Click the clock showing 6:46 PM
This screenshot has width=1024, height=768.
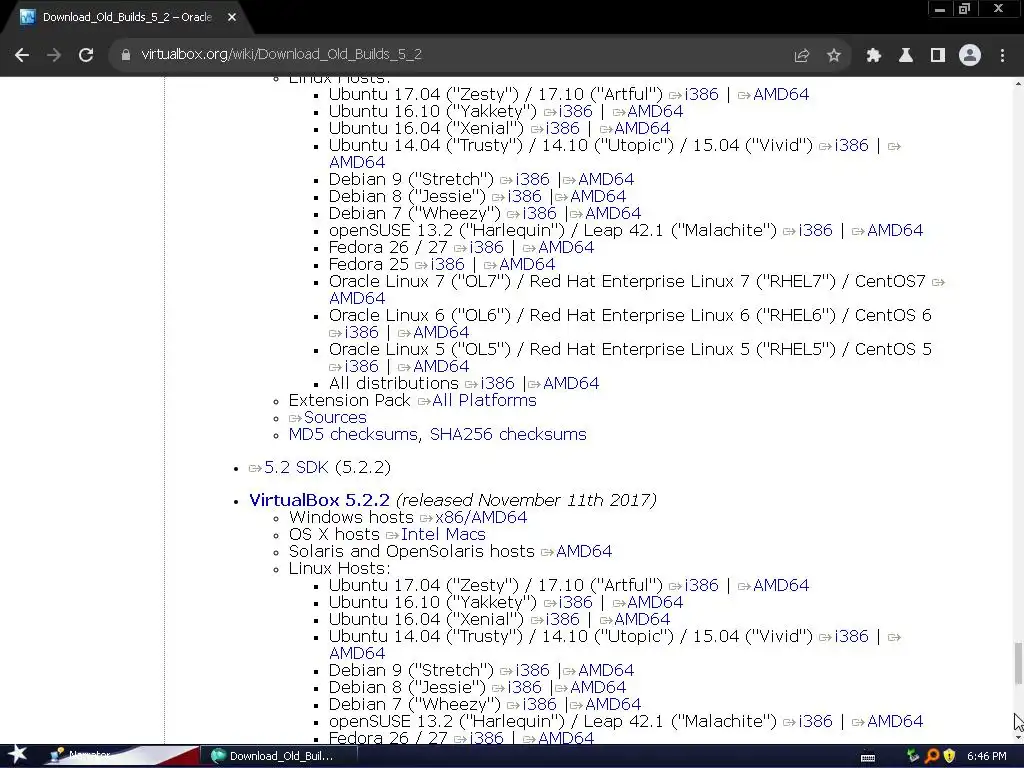click(x=986, y=756)
